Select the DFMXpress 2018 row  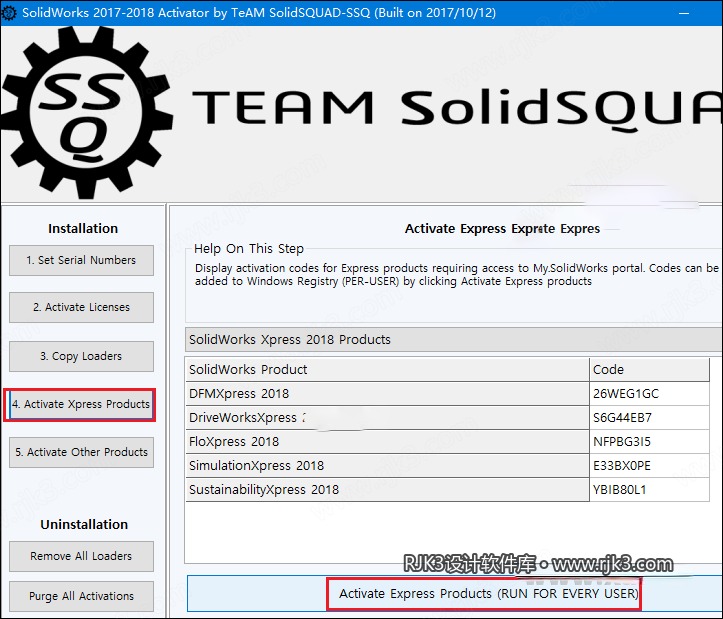point(447,393)
